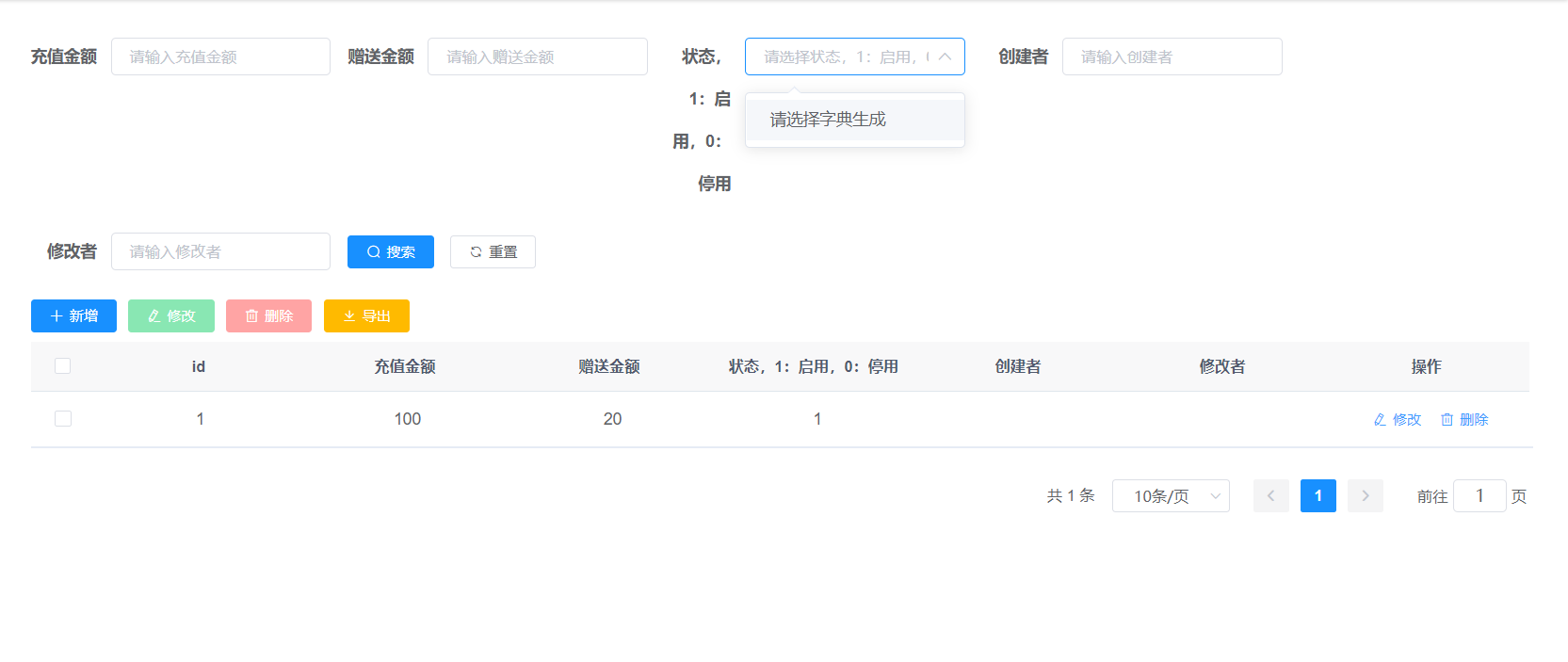Click the red 删除 delete toolbar button

[x=268, y=315]
